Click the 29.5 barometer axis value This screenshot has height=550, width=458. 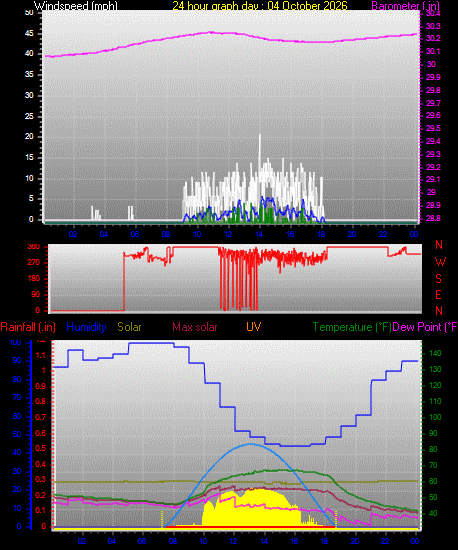point(433,128)
